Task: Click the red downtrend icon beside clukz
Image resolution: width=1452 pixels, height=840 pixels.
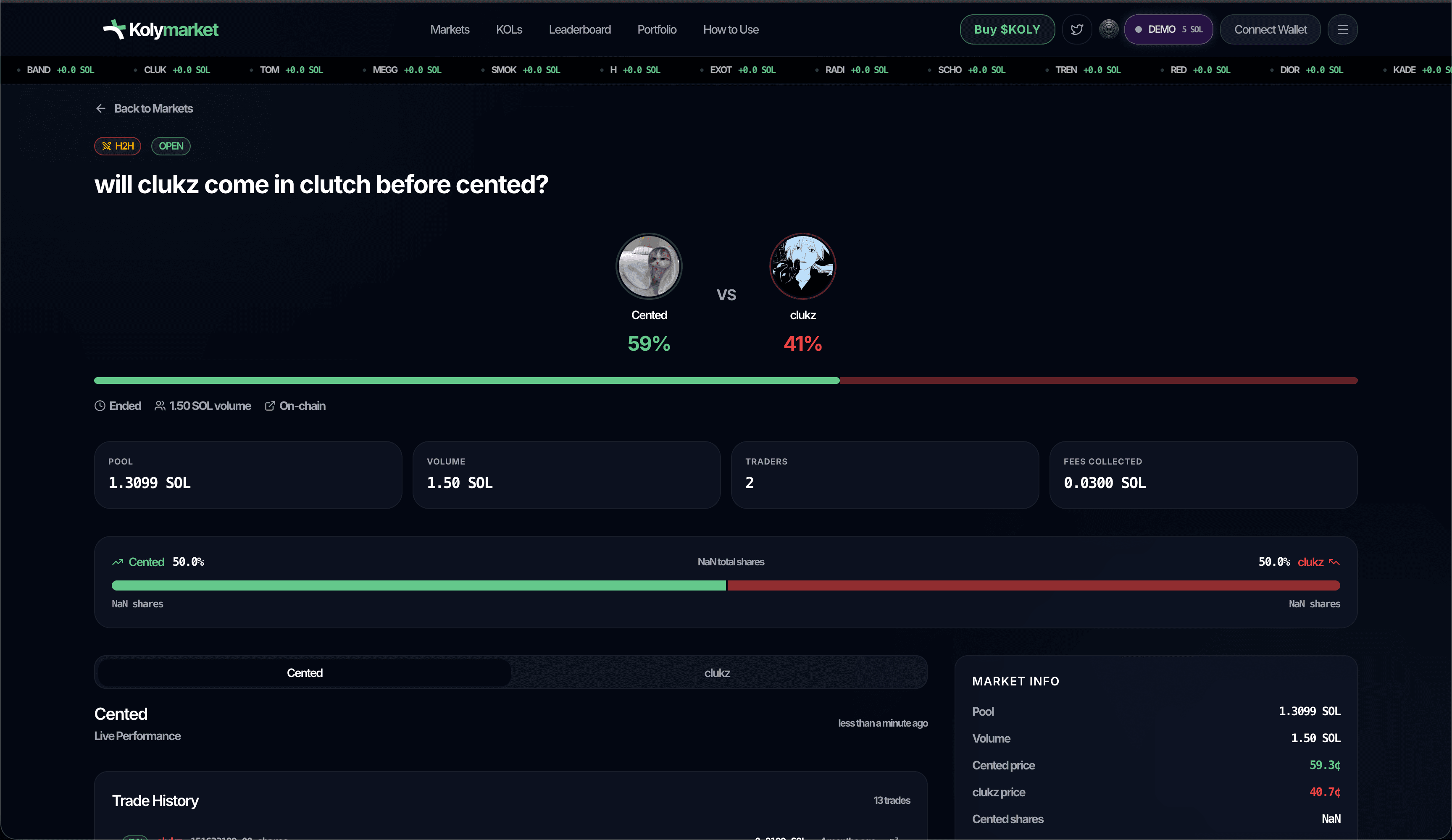Action: pos(1334,562)
